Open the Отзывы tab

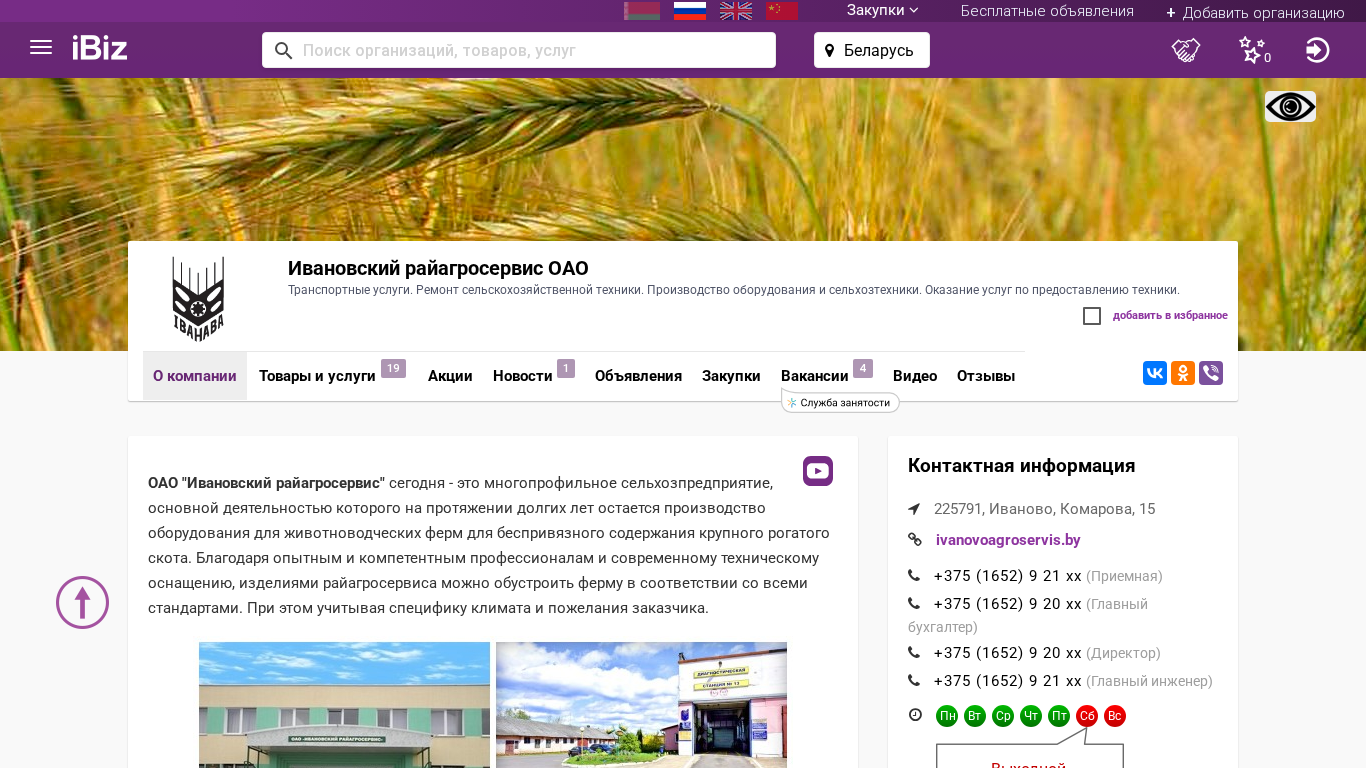click(x=986, y=376)
